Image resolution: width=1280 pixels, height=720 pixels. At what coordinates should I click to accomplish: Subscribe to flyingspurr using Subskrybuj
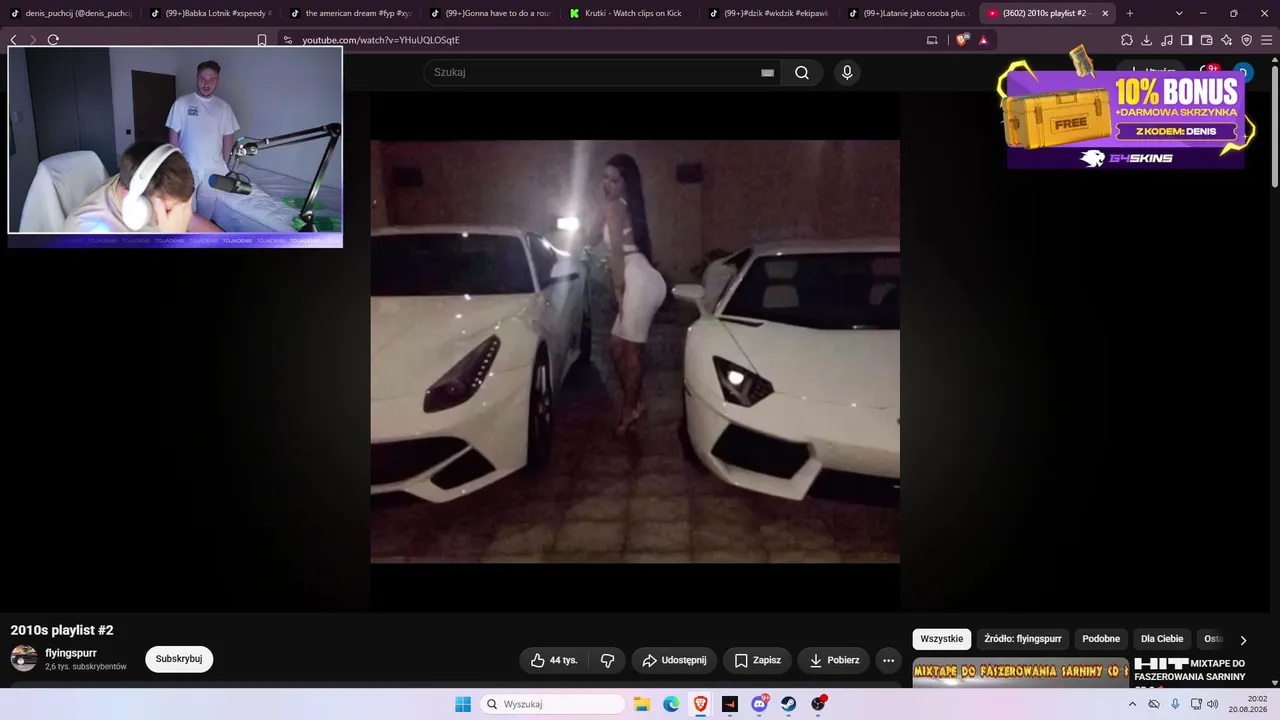click(x=179, y=659)
